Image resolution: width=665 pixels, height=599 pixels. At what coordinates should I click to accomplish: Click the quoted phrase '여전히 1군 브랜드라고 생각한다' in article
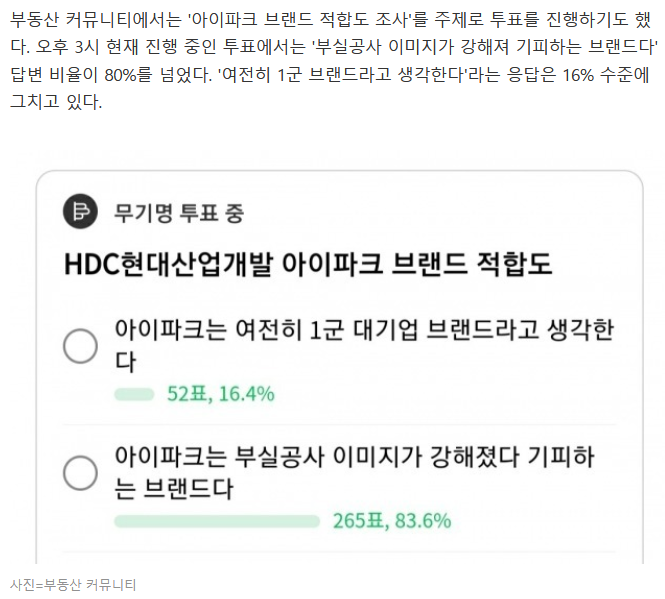tap(342, 75)
